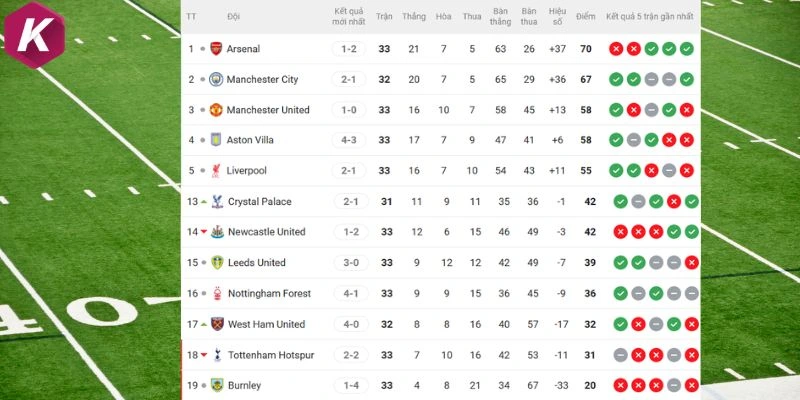Click the Burnley crest icon
This screenshot has width=800, height=400.
[216, 386]
